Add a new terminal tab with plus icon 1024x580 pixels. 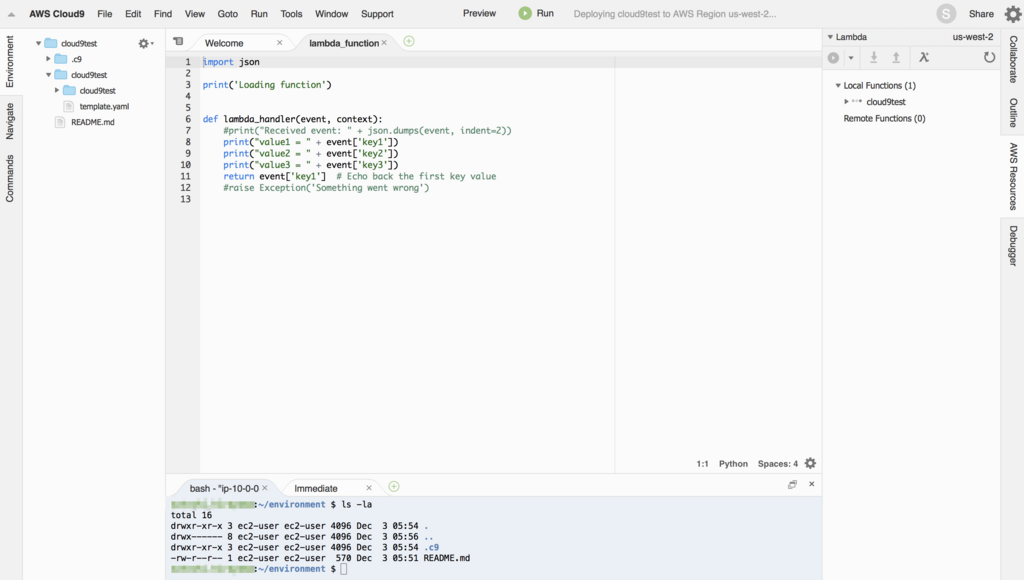(394, 487)
